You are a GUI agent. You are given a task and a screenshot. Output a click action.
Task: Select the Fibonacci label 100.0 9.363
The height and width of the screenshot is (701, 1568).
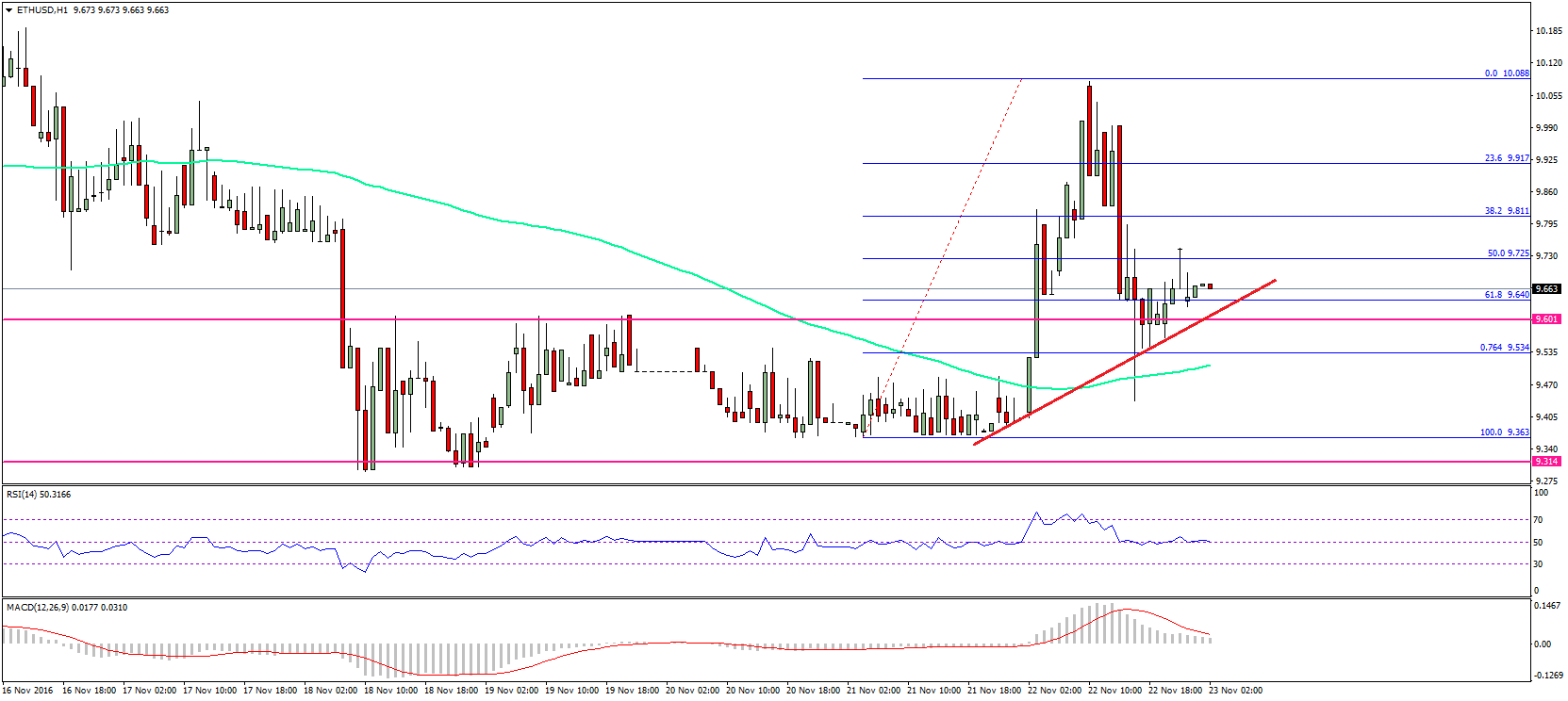coord(1505,432)
